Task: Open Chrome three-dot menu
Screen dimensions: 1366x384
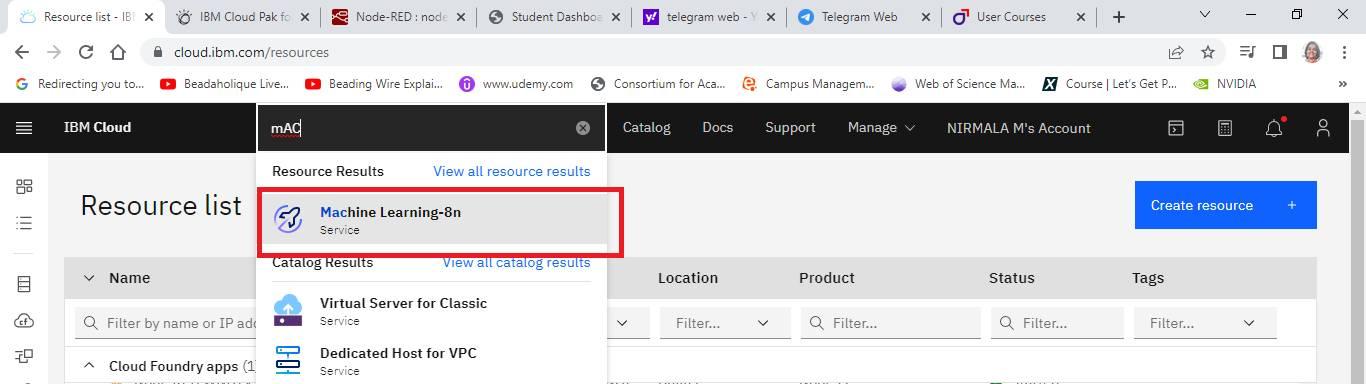Action: pyautogui.click(x=1344, y=52)
